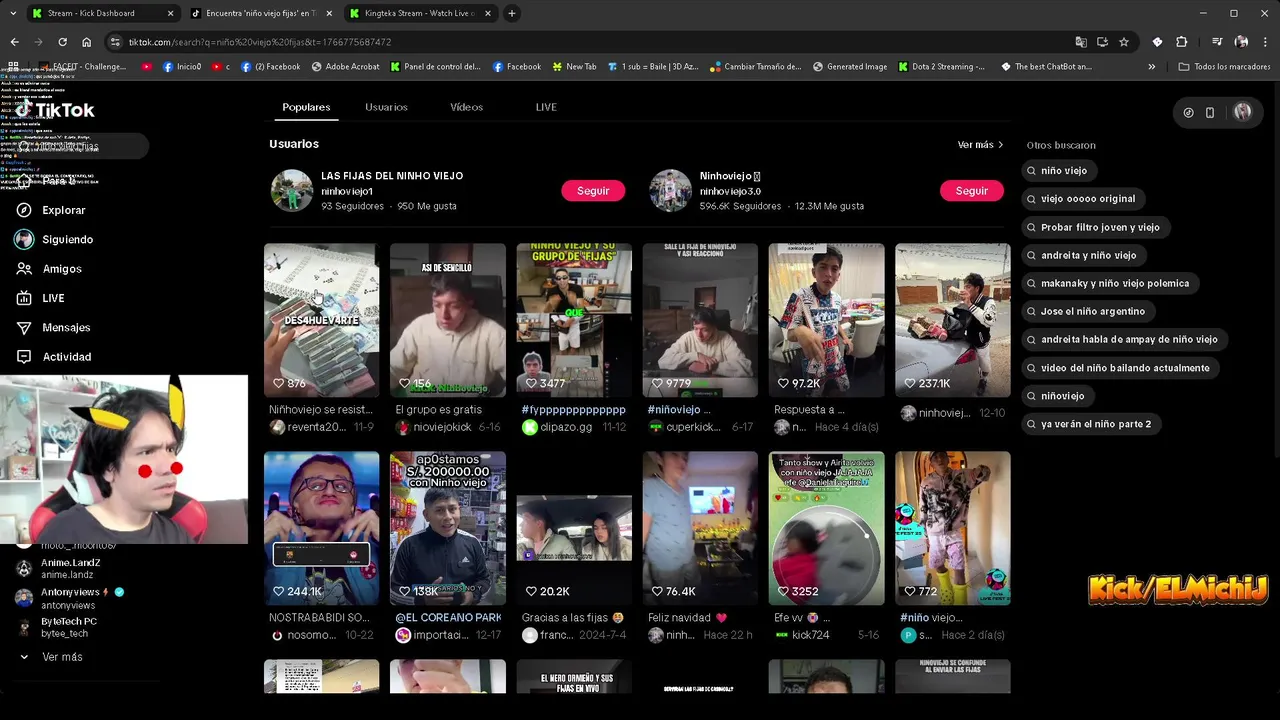Viewport: 1280px width, 720px height.
Task: Open 'Feliz navidad' video thumbnail
Action: tap(700, 528)
